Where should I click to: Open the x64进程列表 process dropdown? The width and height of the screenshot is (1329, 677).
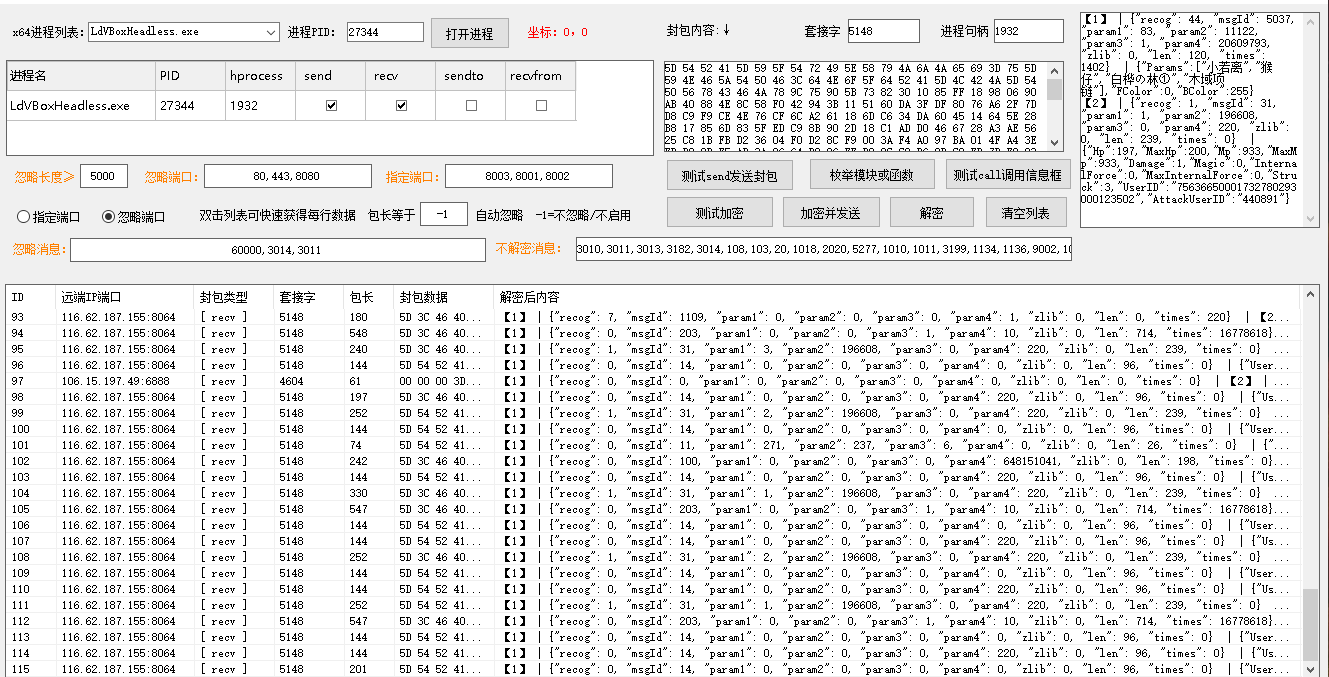(x=183, y=32)
